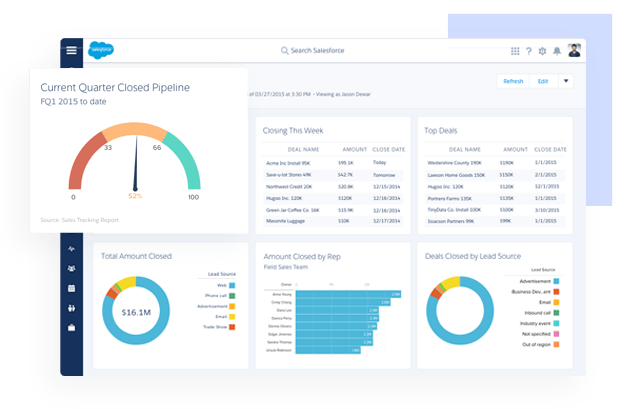Click Web swatch in Total Amount Closed legend
Screen dimensions: 630x409
[232, 286]
